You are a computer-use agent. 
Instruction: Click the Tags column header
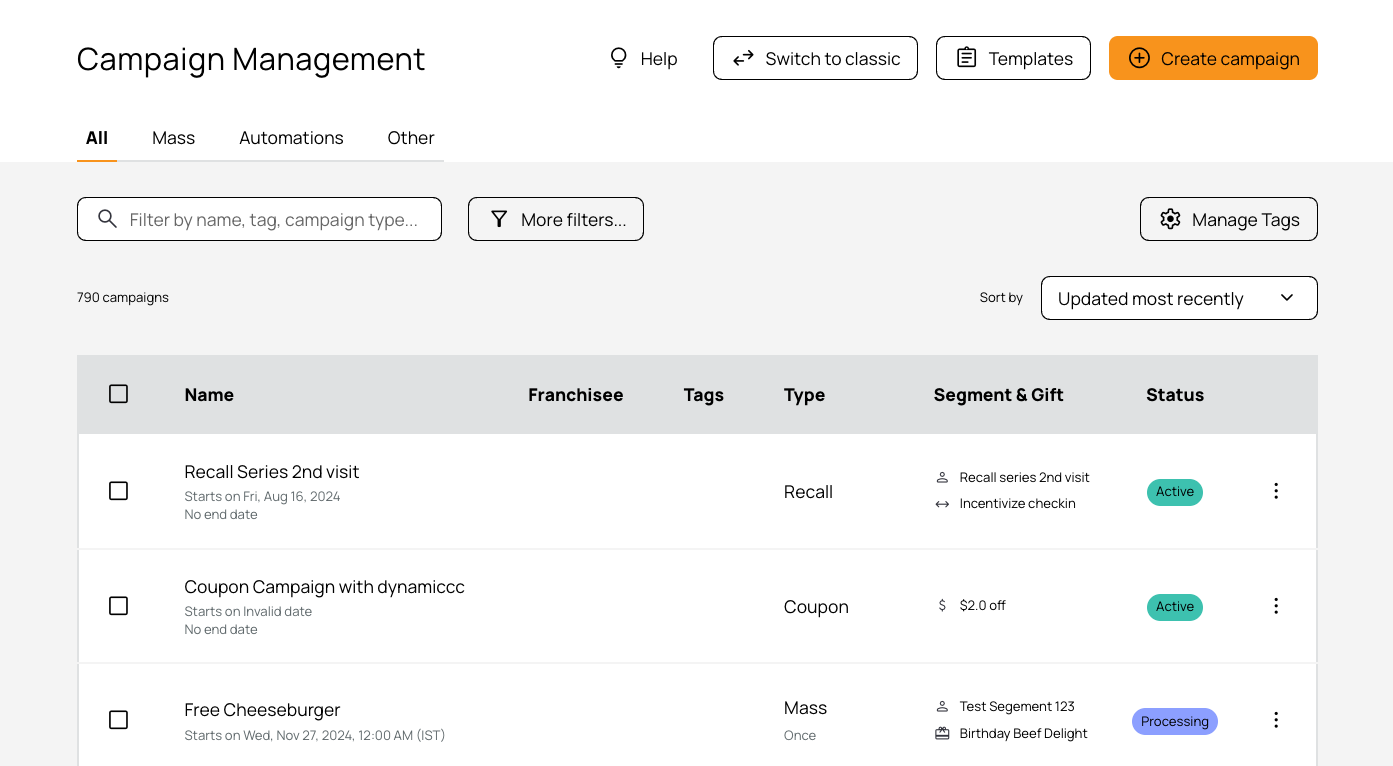704,395
